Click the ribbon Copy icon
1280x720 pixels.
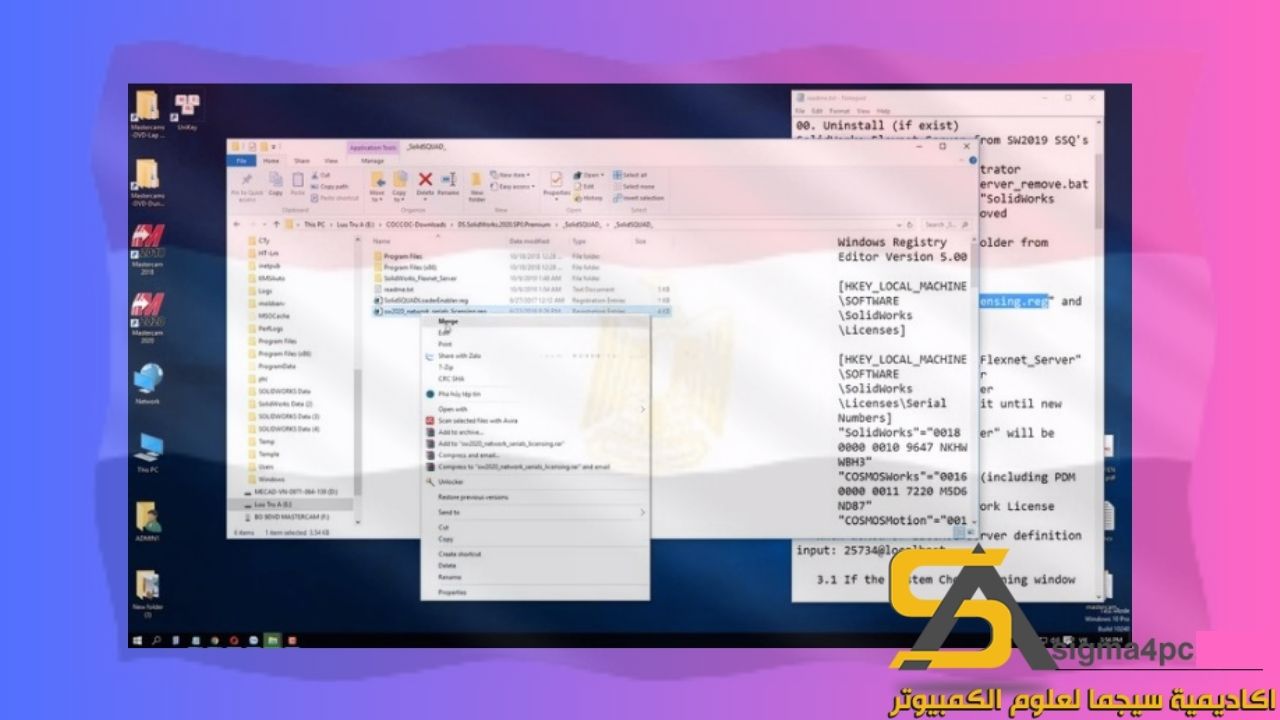[275, 184]
